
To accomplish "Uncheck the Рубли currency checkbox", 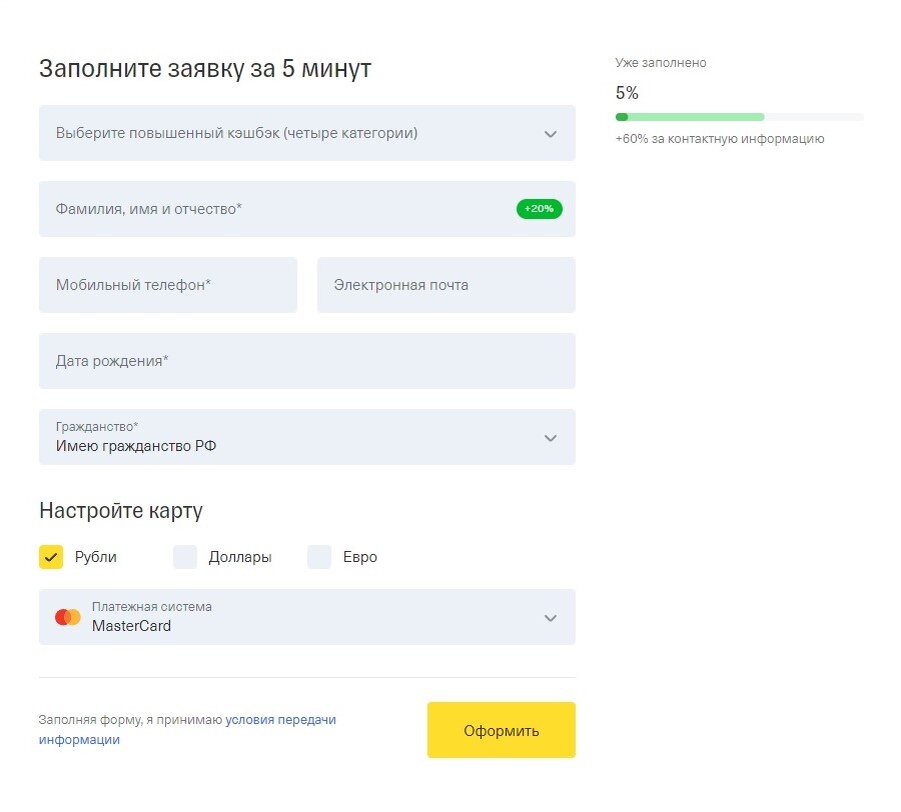I will coord(51,557).
